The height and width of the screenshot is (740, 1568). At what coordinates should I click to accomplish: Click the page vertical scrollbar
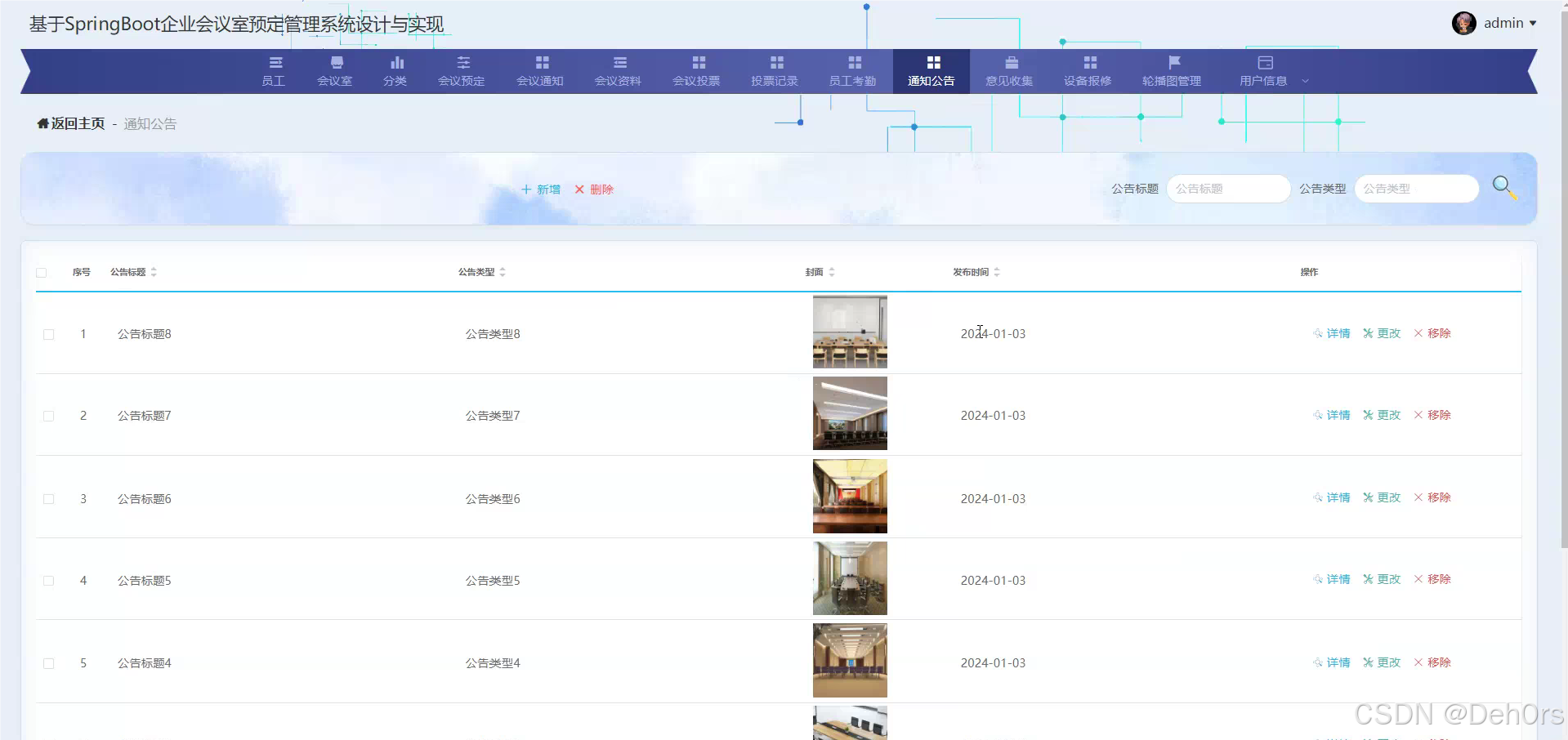pyautogui.click(x=1564, y=278)
